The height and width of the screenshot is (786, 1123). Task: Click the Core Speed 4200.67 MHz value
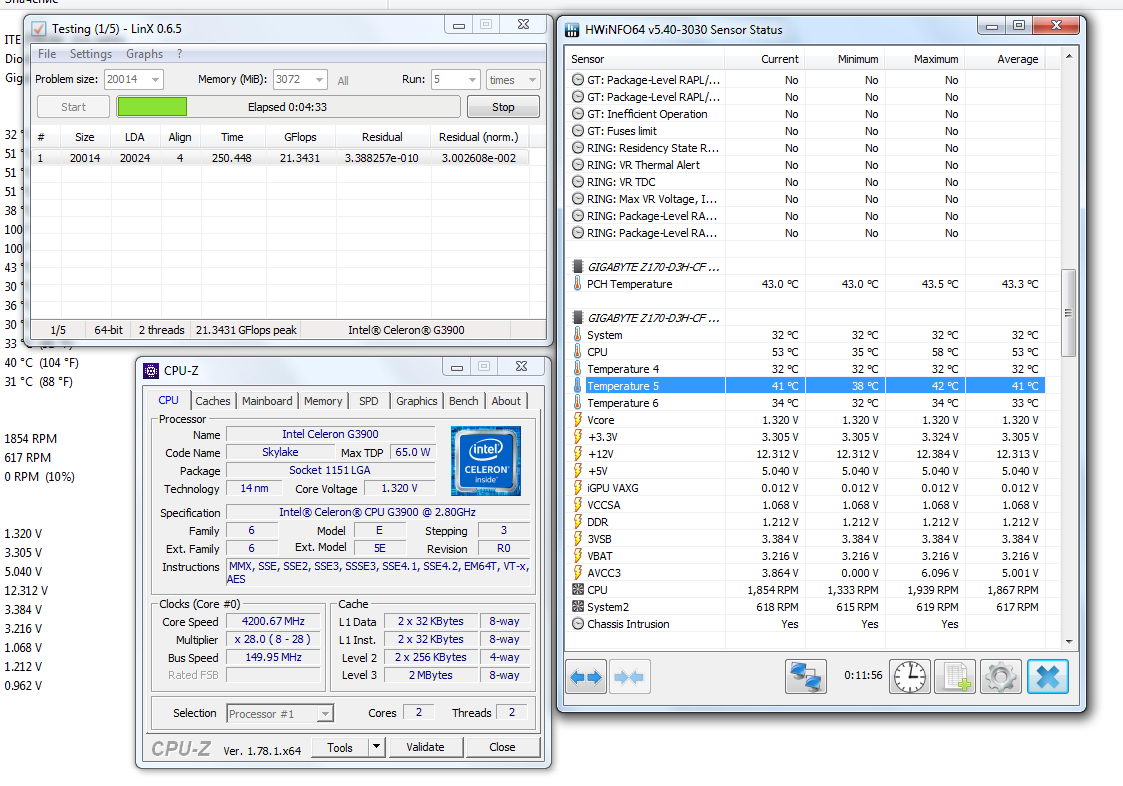click(273, 621)
